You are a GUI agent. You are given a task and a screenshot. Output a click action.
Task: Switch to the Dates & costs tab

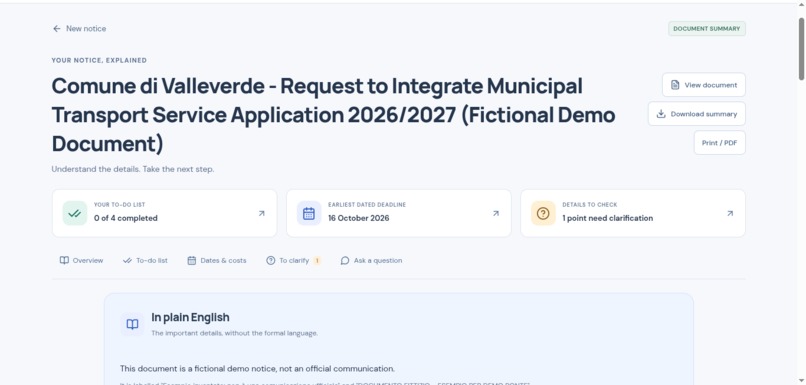[216, 261]
